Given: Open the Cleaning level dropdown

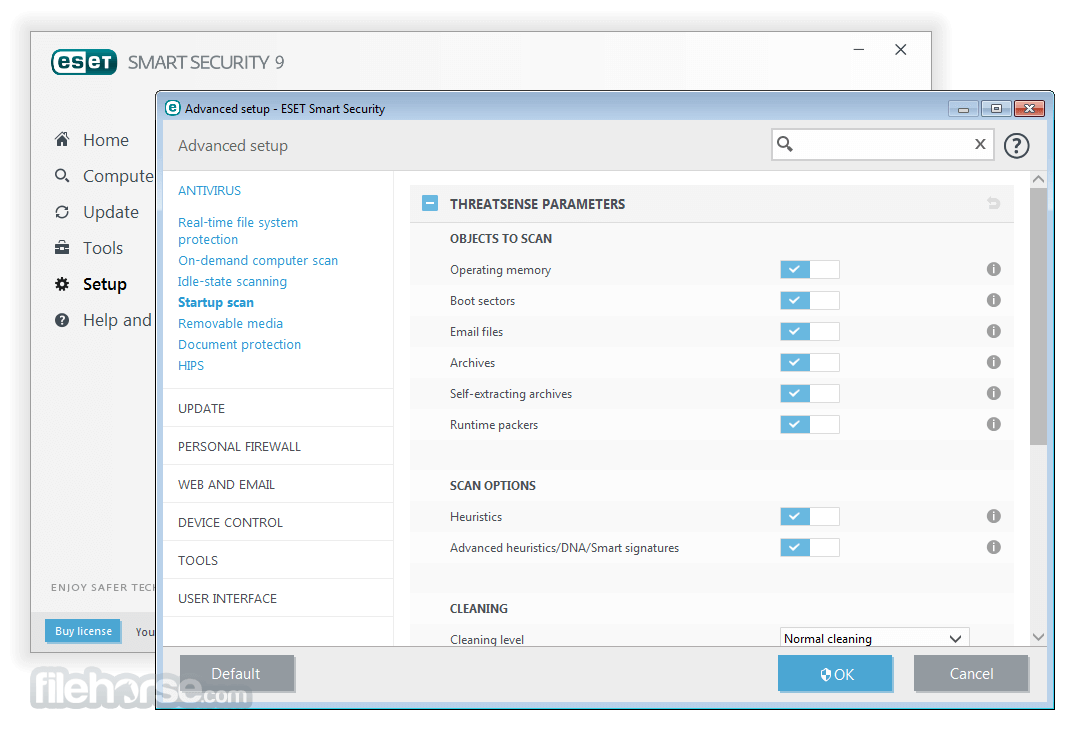Looking at the screenshot, I should click(875, 638).
